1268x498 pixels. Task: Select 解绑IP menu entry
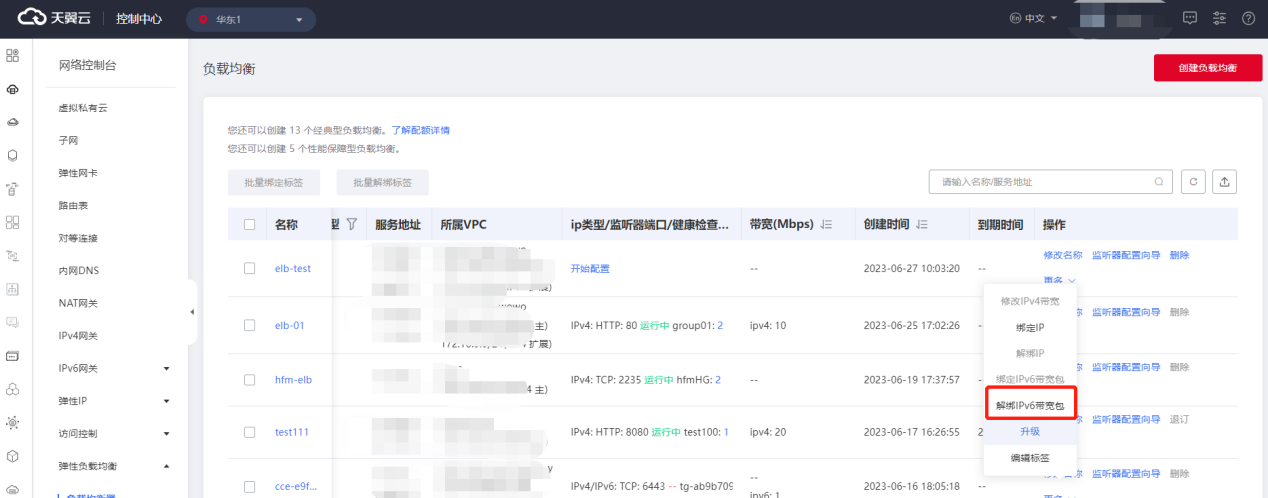point(1030,353)
